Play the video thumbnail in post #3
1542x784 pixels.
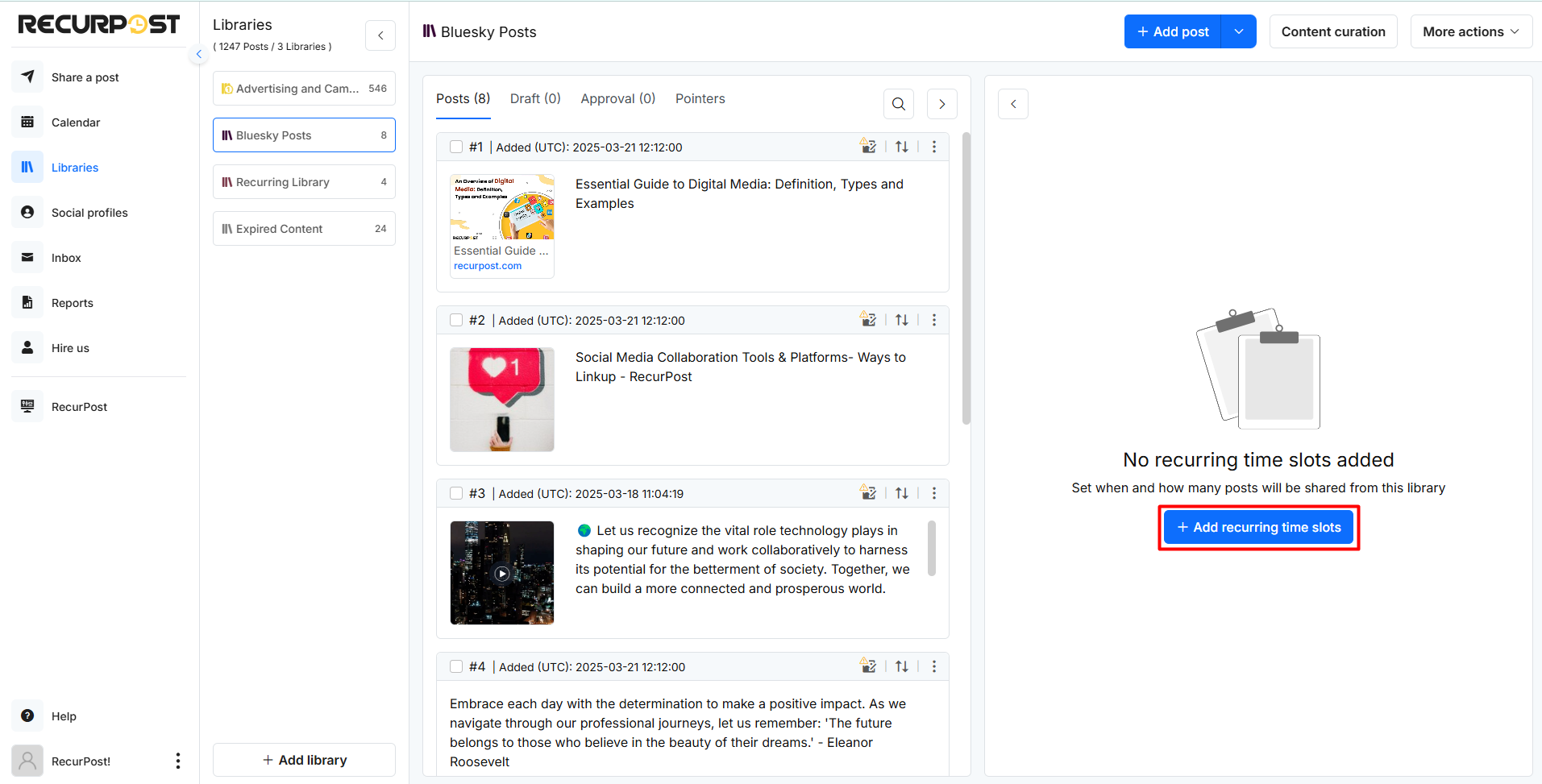[502, 573]
